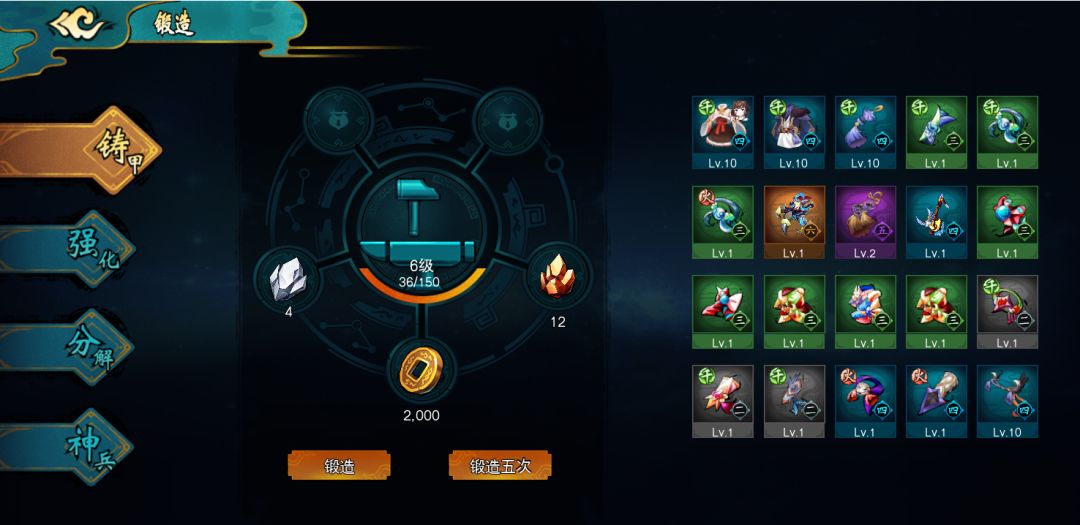Select the Lv.10 item in the bottom row

[x=1007, y=401]
